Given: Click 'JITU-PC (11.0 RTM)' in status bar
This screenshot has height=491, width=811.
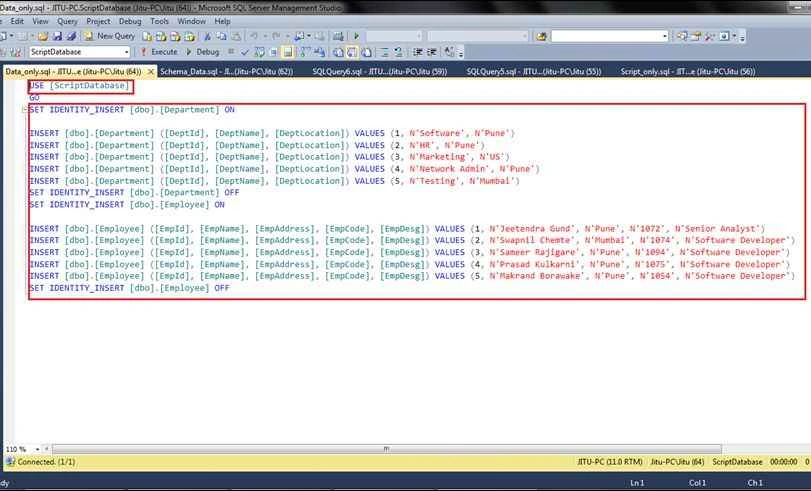Looking at the screenshot, I should click(610, 462).
